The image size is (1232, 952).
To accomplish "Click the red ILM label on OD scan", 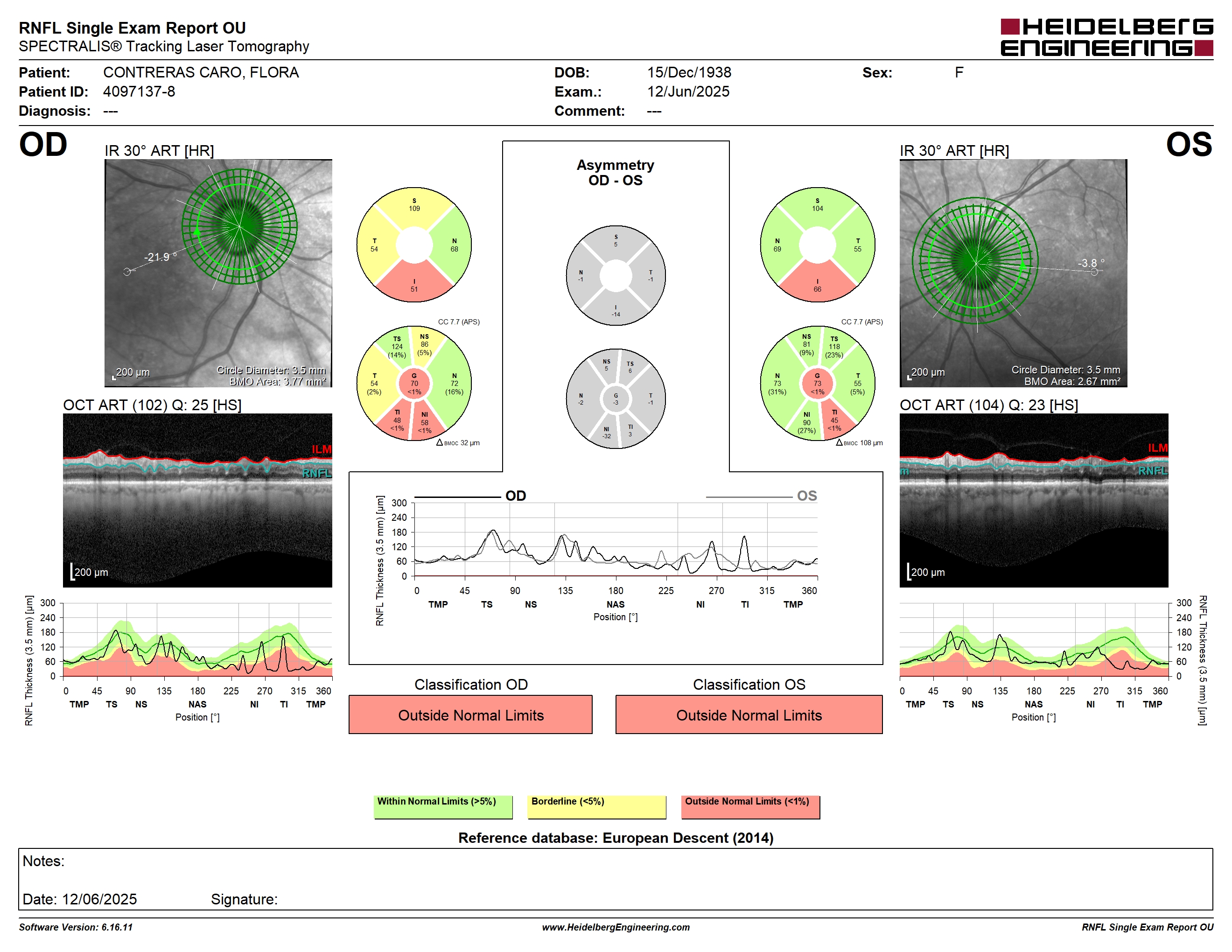I will click(322, 449).
